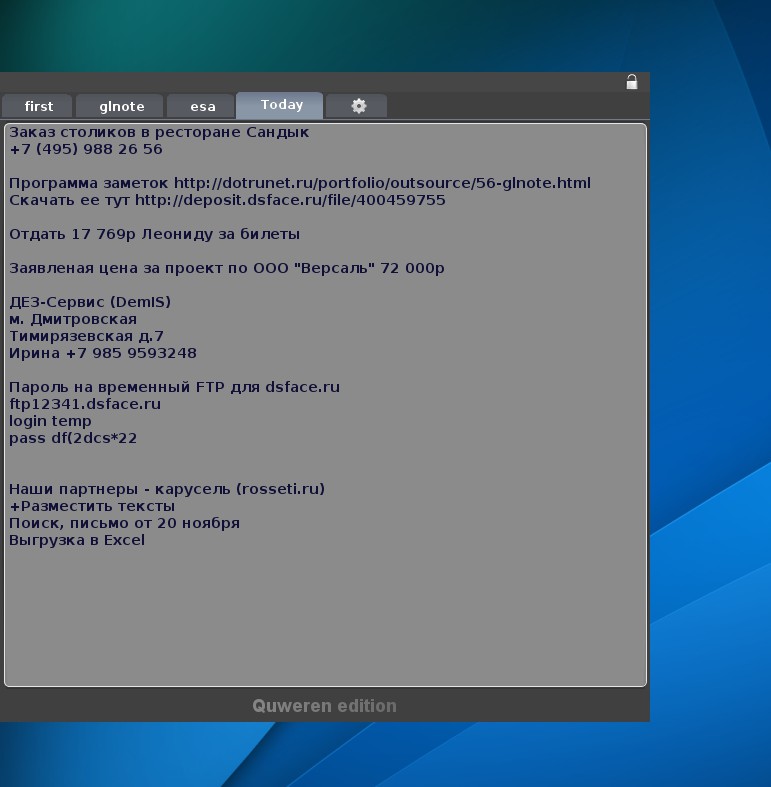Switch to the first tab
771x787 pixels.
point(37,106)
